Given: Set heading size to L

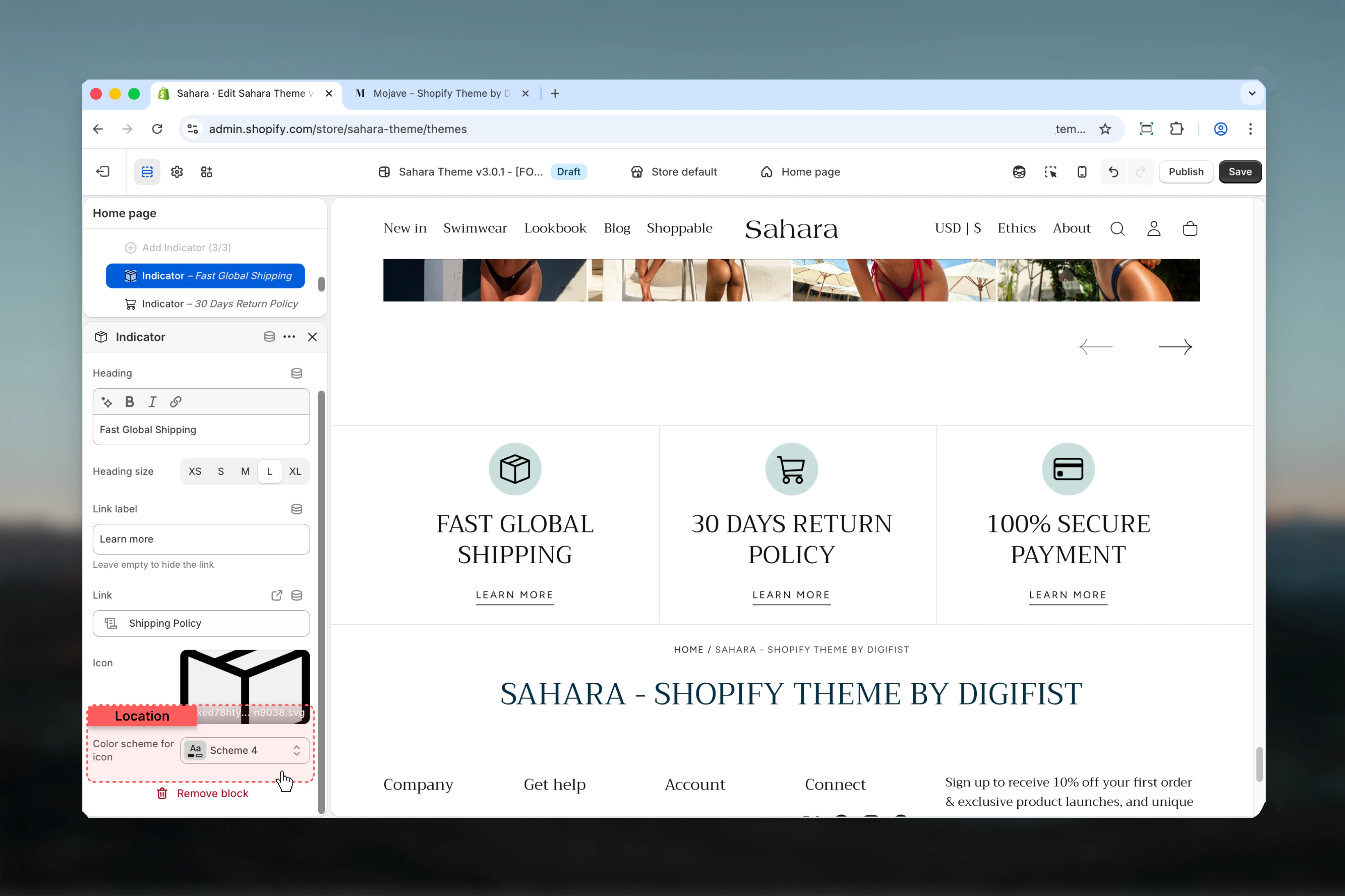Looking at the screenshot, I should (x=270, y=471).
